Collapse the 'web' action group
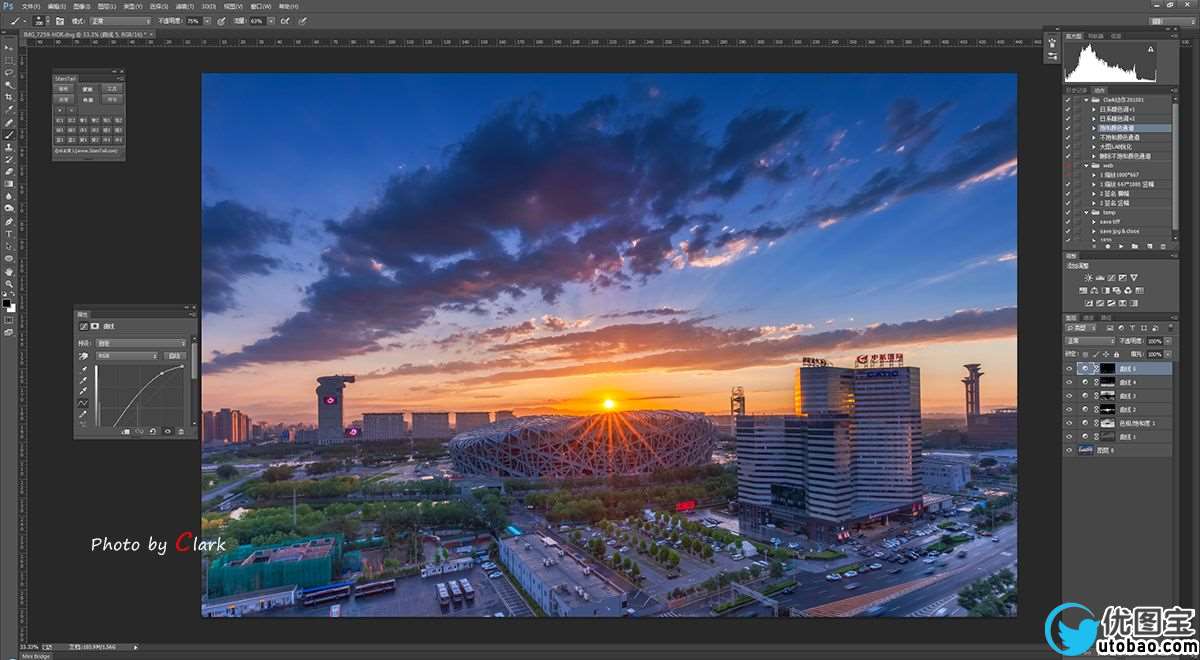 click(x=1086, y=166)
